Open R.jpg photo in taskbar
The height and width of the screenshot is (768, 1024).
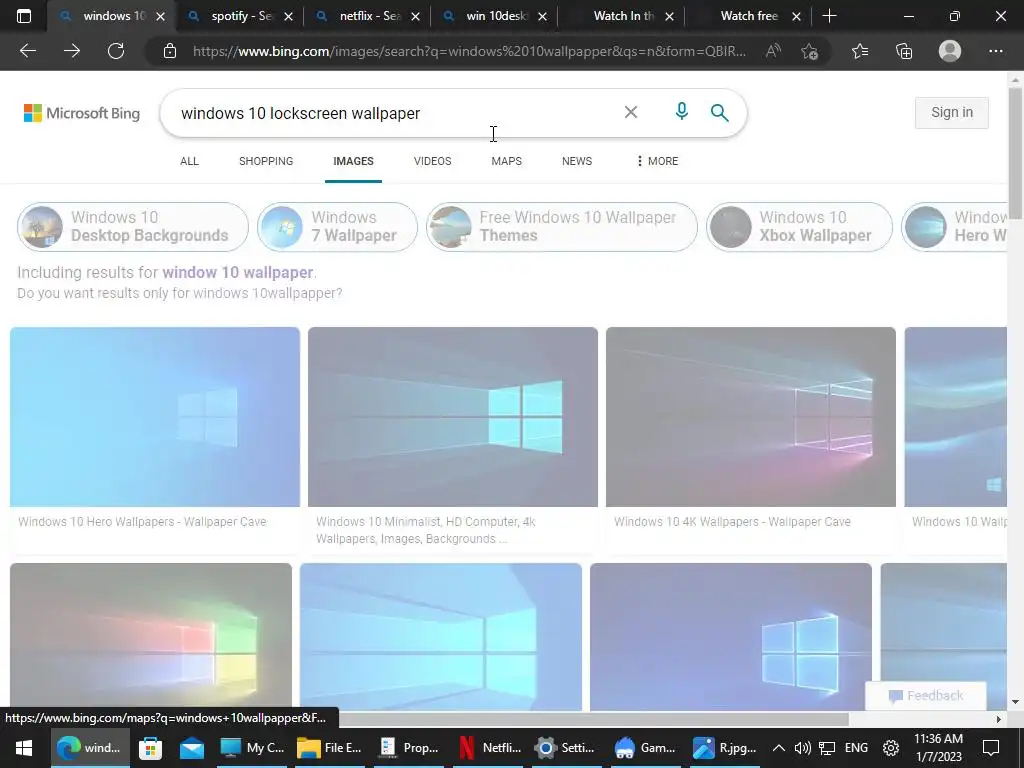coord(724,748)
